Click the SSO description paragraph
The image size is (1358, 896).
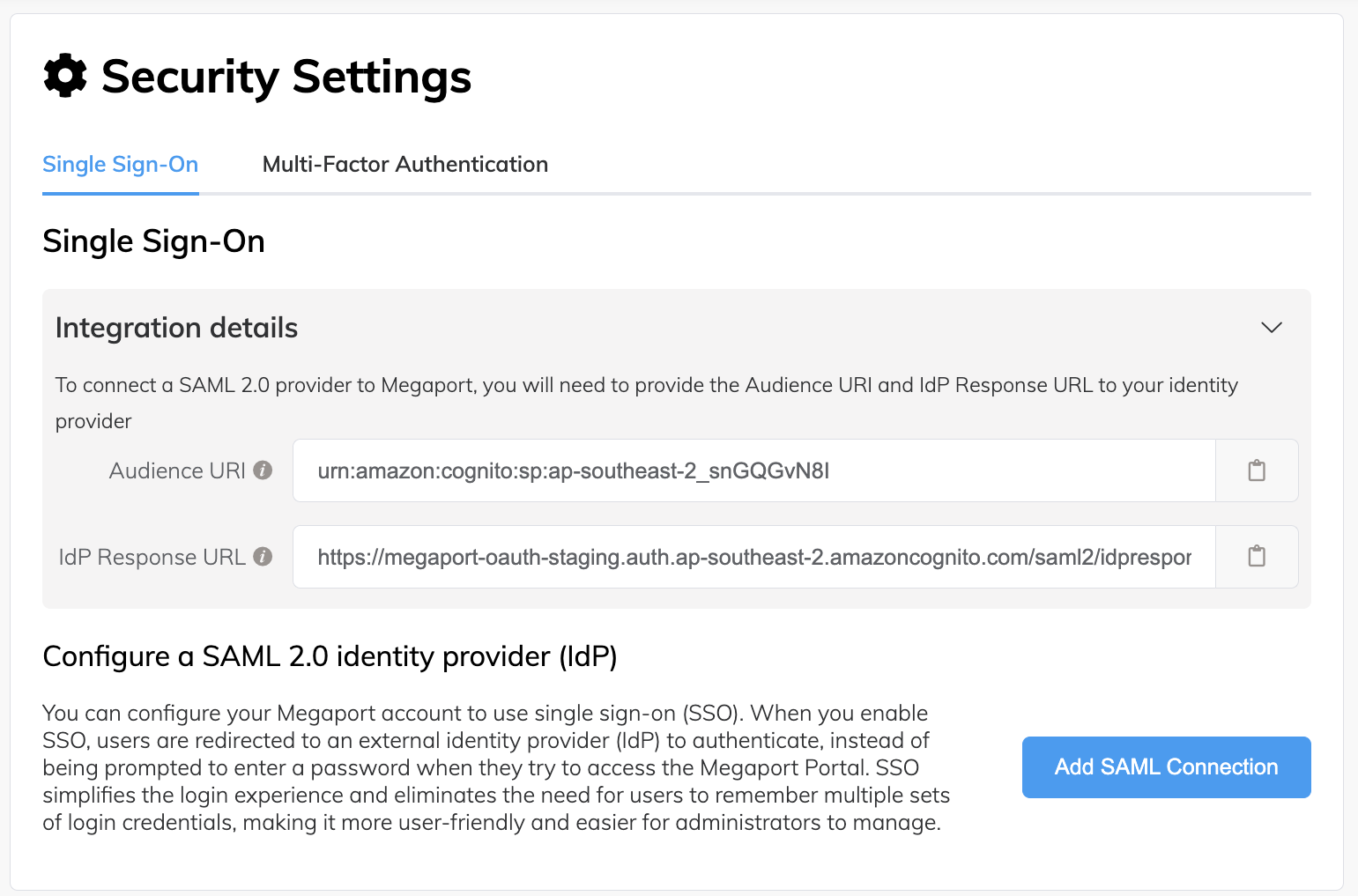click(496, 767)
